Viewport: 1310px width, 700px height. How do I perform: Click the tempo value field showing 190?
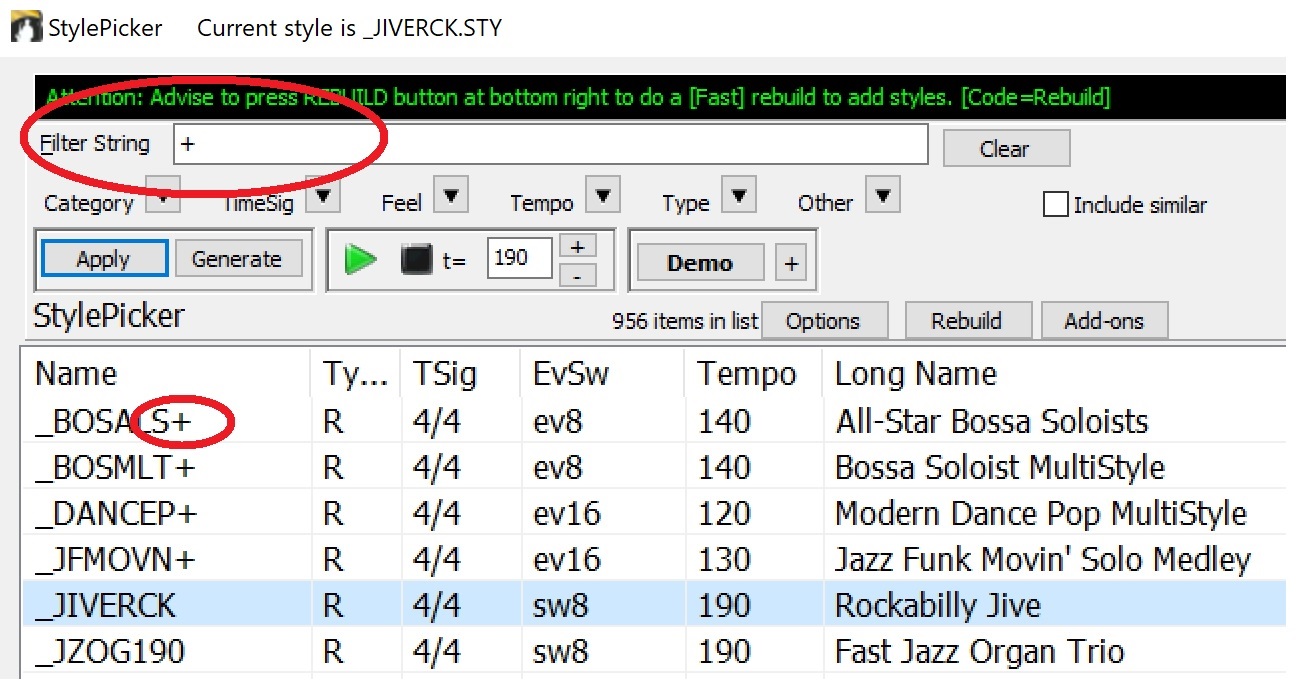click(520, 259)
